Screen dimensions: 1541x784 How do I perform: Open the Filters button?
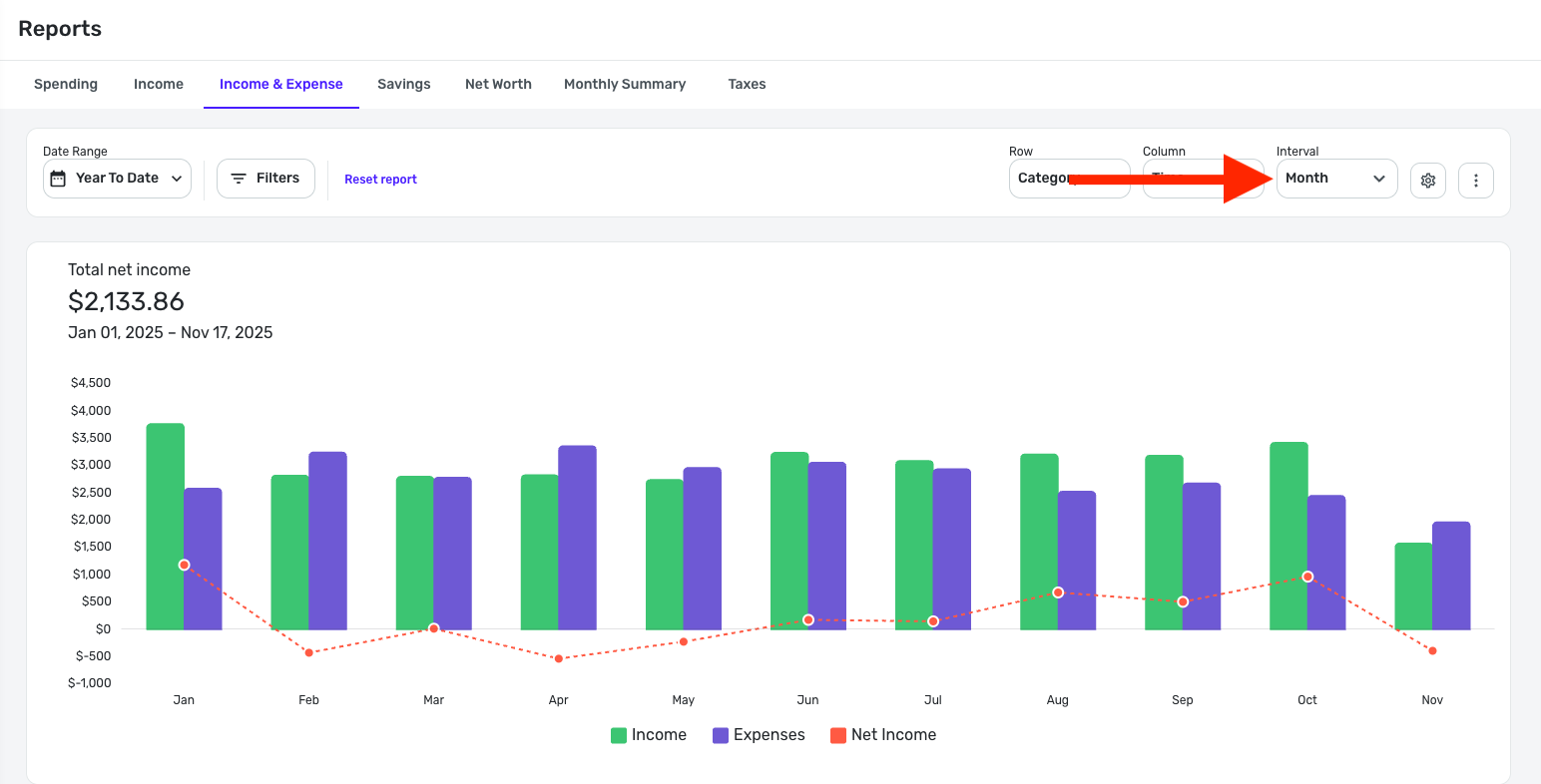coord(265,179)
